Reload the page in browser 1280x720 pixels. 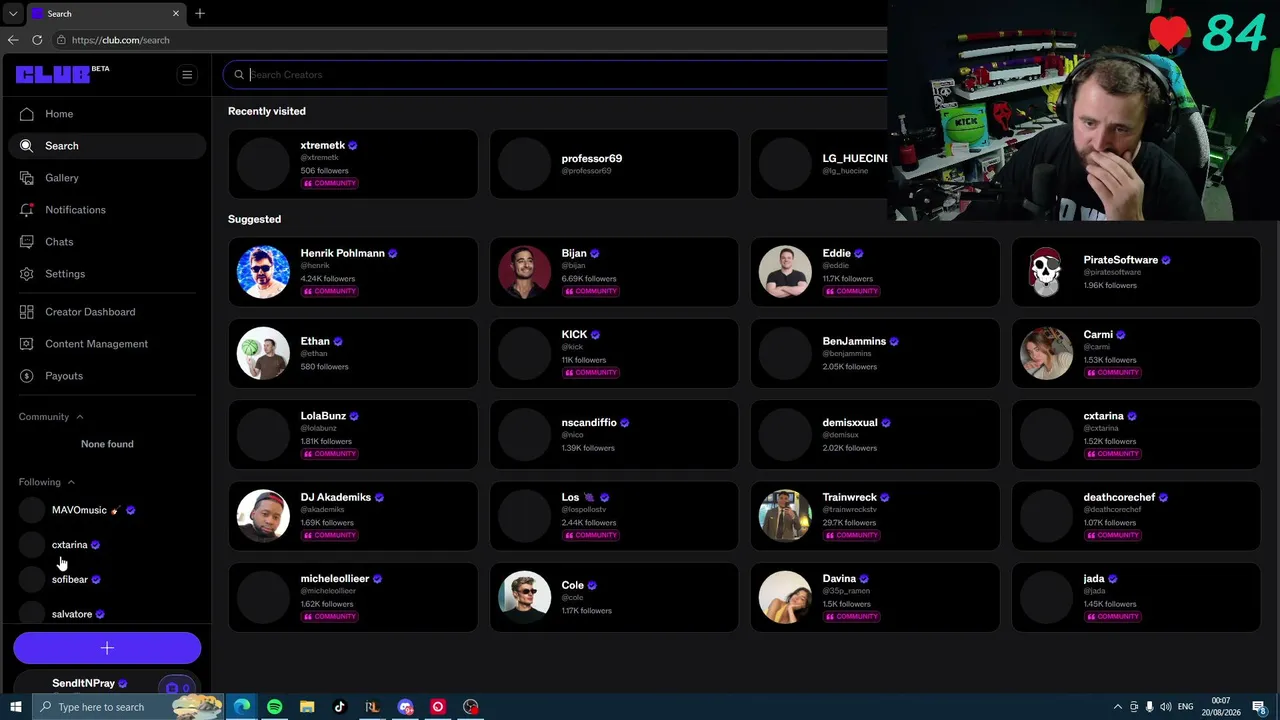[37, 40]
